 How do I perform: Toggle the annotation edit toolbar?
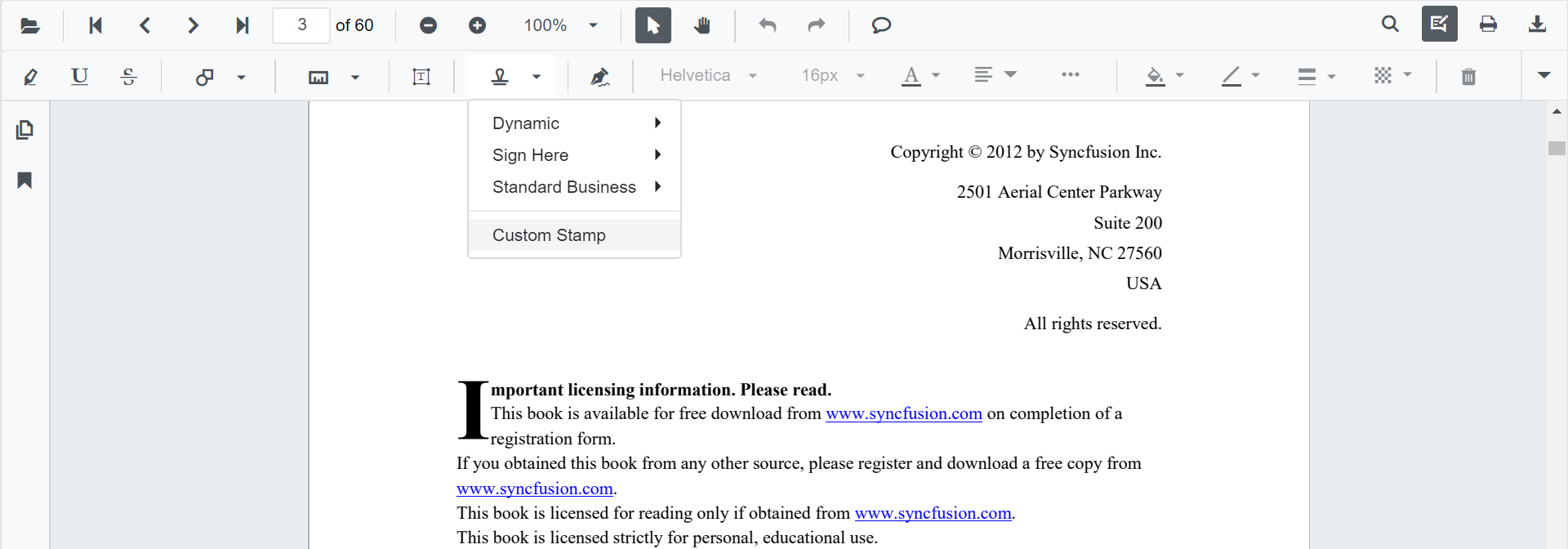click(x=1440, y=24)
